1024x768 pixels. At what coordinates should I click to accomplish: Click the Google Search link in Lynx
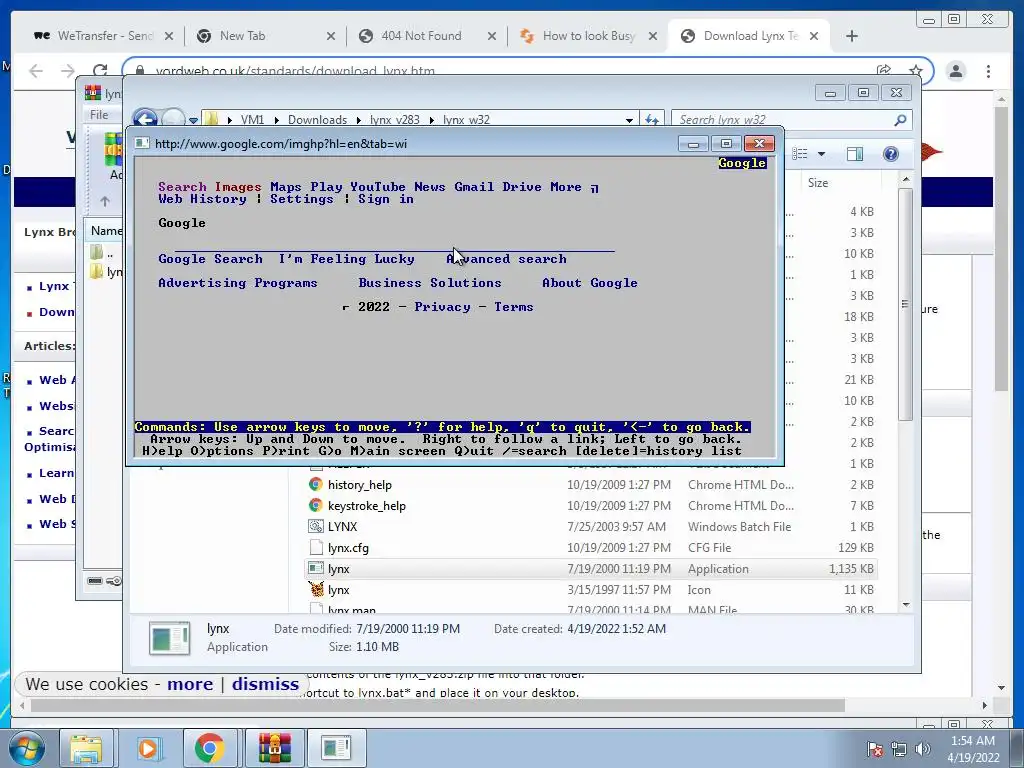pos(210,259)
